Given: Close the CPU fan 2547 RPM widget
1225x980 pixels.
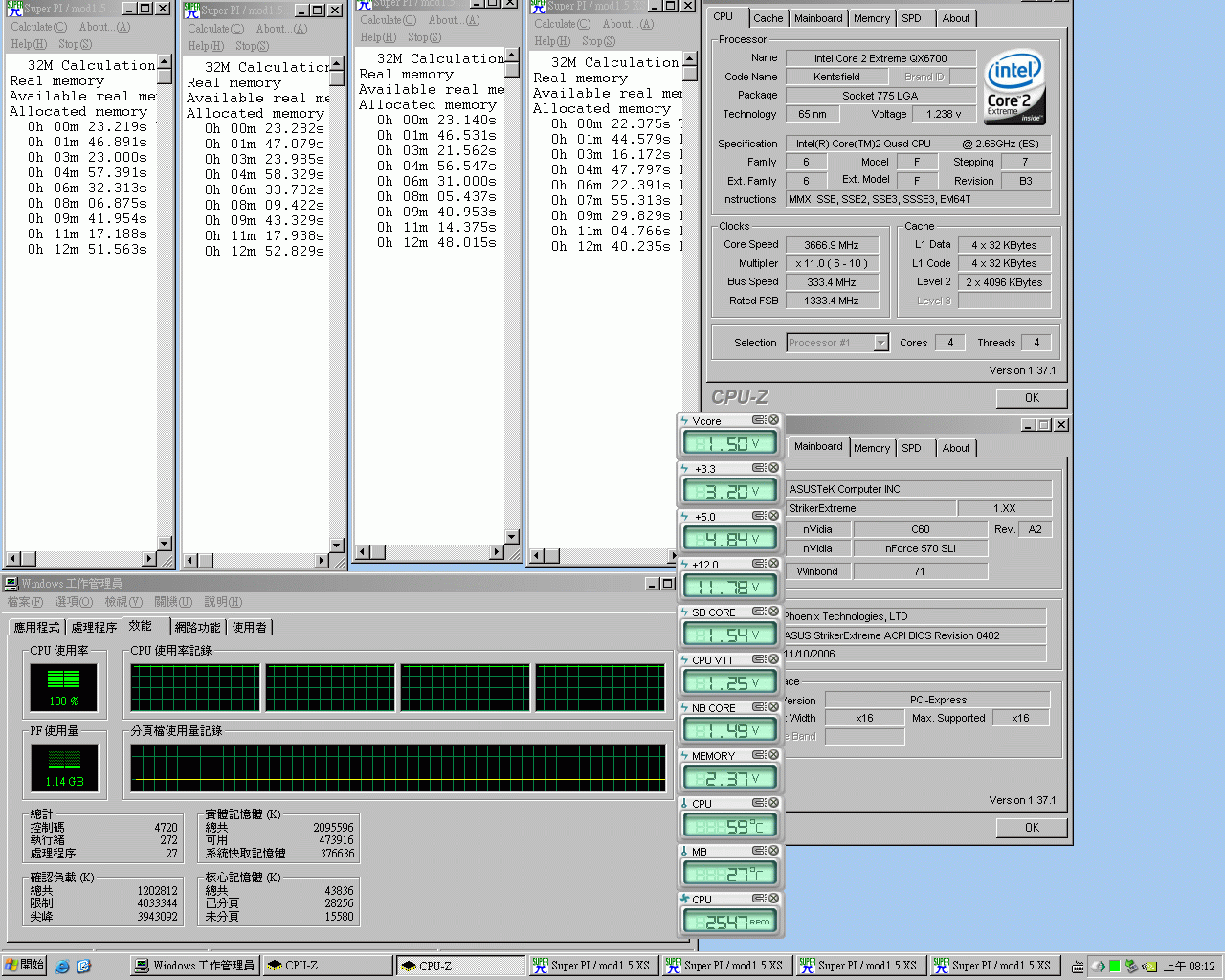Looking at the screenshot, I should tap(773, 899).
